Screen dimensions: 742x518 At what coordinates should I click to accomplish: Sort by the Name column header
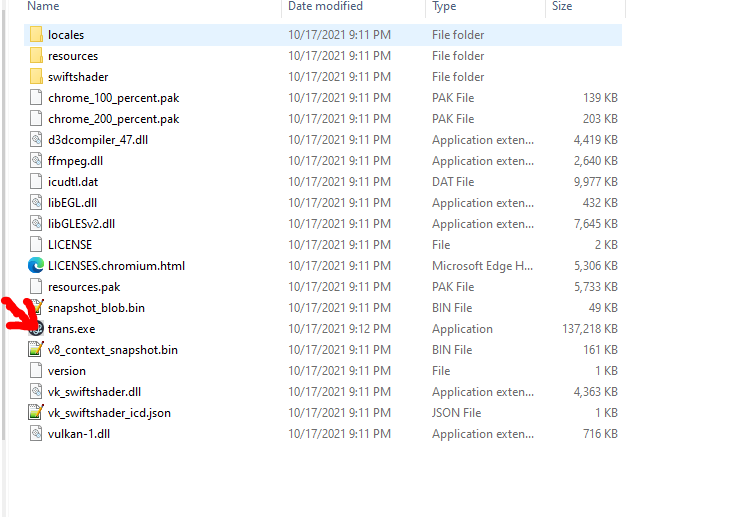[43, 6]
